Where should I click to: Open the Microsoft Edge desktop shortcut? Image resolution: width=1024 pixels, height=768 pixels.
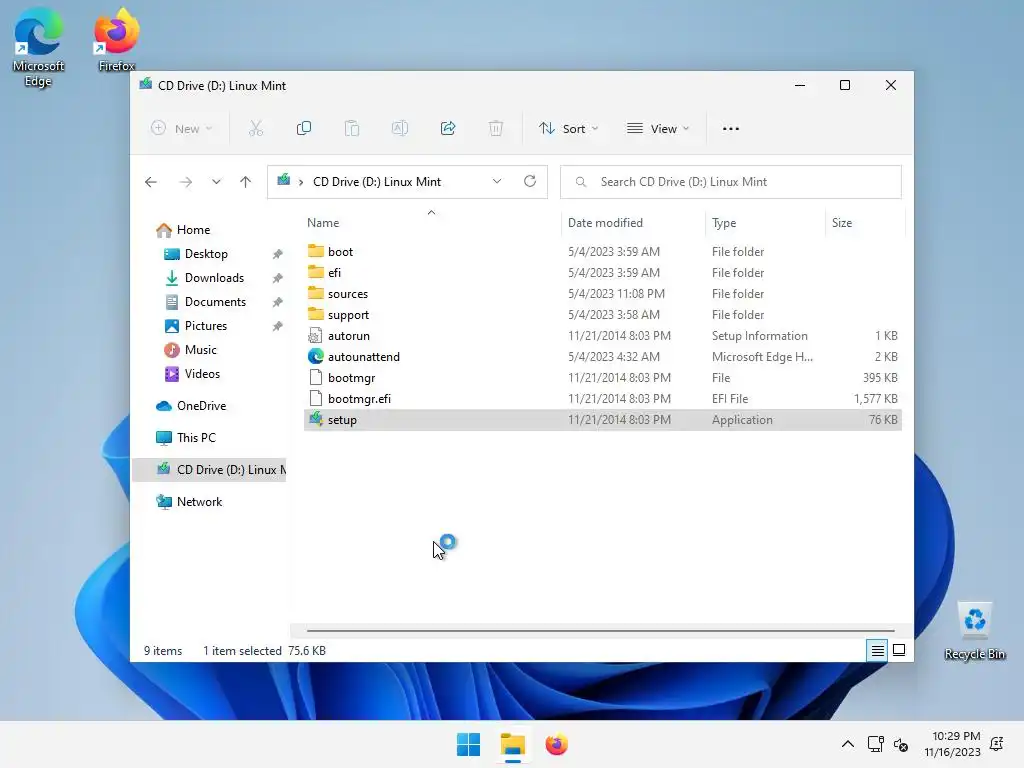pyautogui.click(x=38, y=49)
